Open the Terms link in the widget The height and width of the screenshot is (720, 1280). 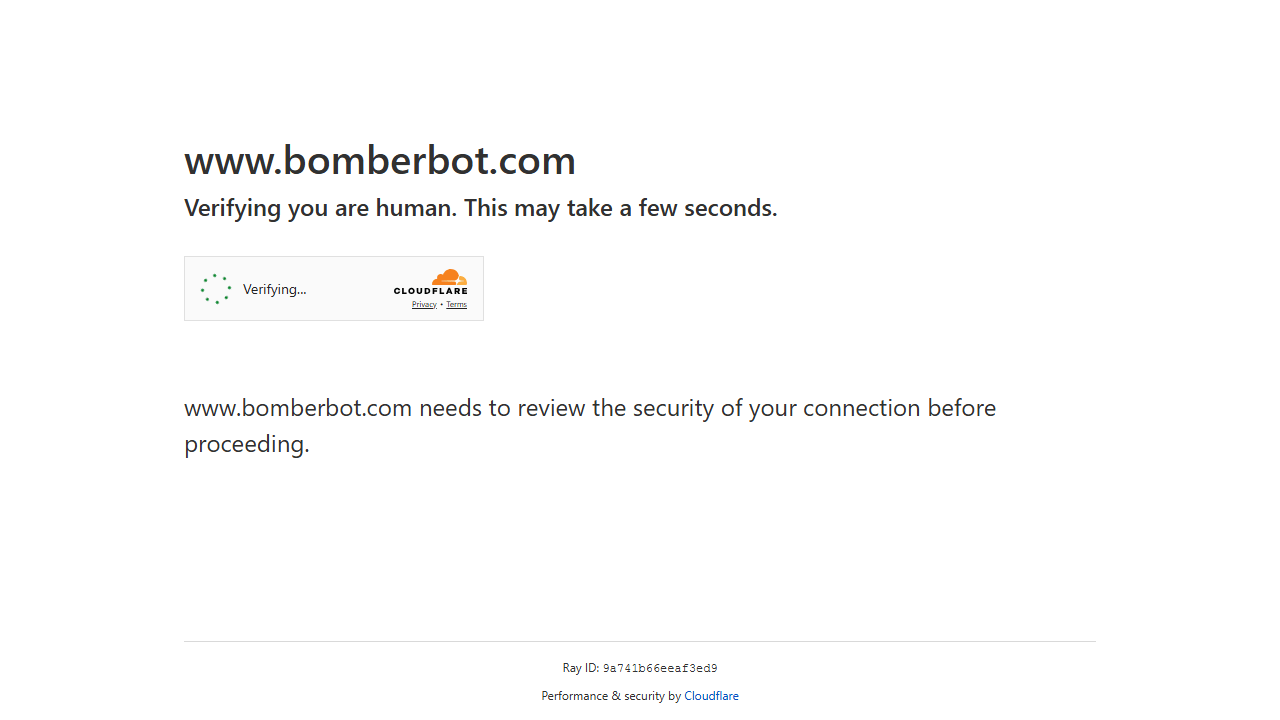pyautogui.click(x=456, y=305)
